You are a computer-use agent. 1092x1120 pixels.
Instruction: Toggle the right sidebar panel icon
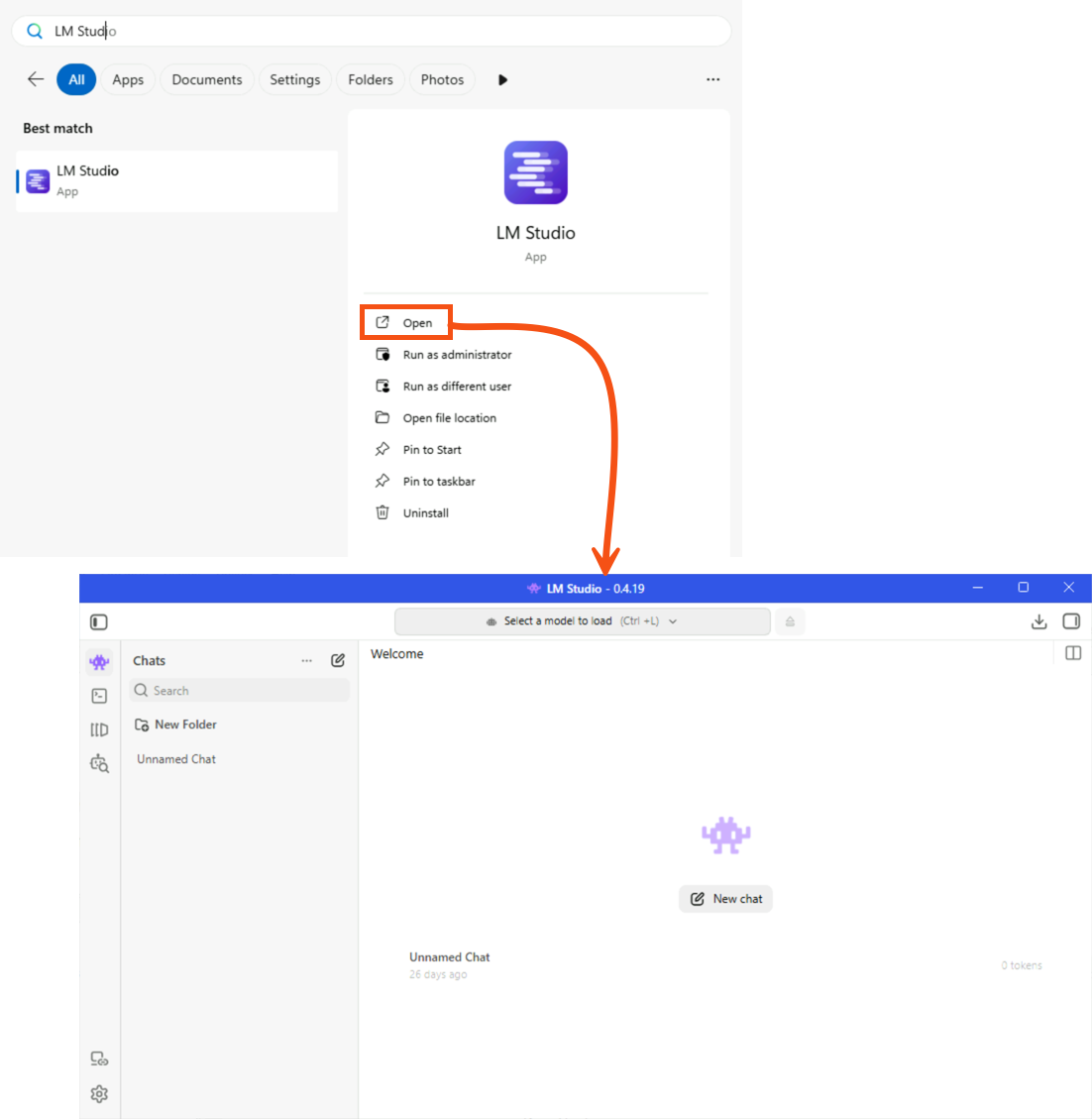1071,621
